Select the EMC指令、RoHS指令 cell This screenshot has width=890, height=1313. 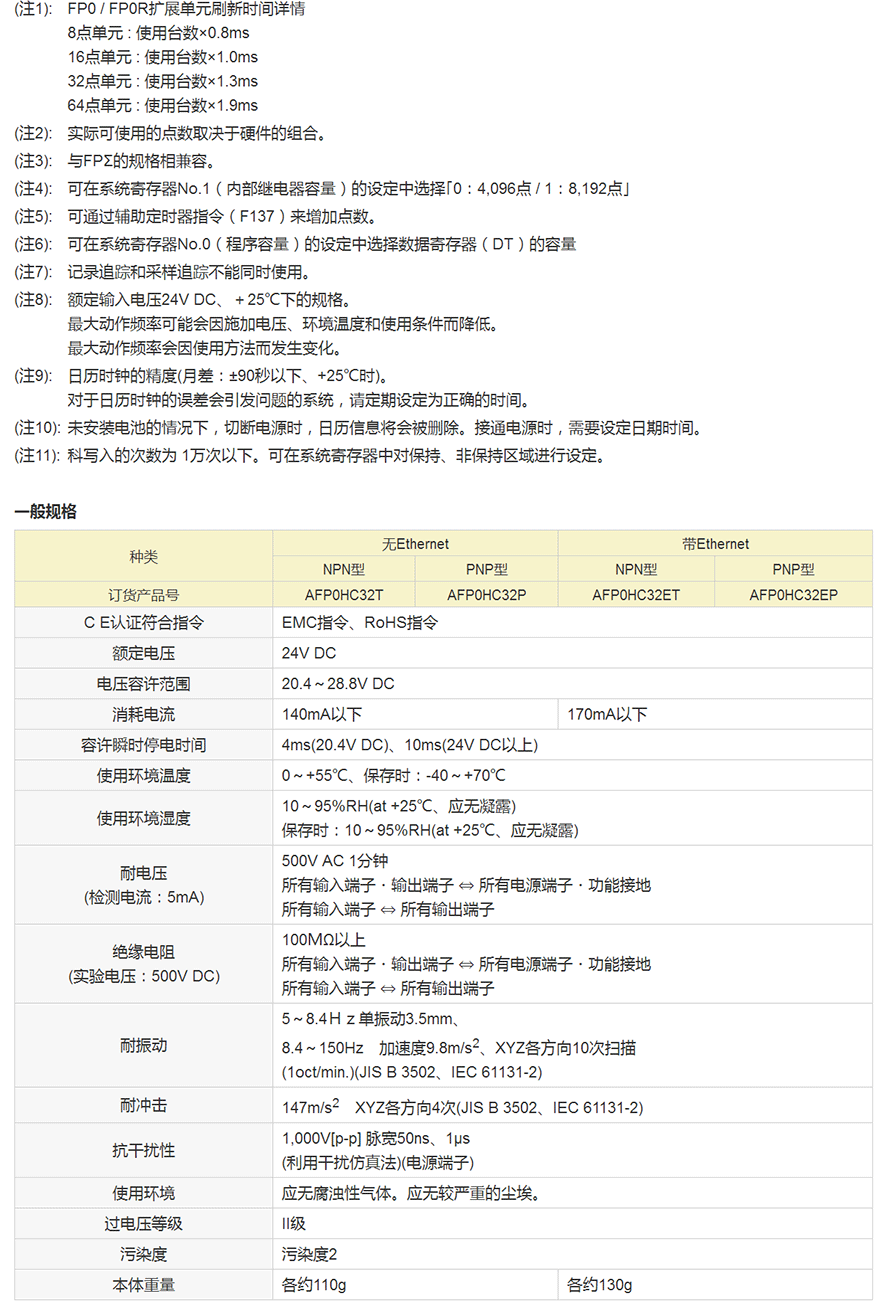(x=360, y=622)
